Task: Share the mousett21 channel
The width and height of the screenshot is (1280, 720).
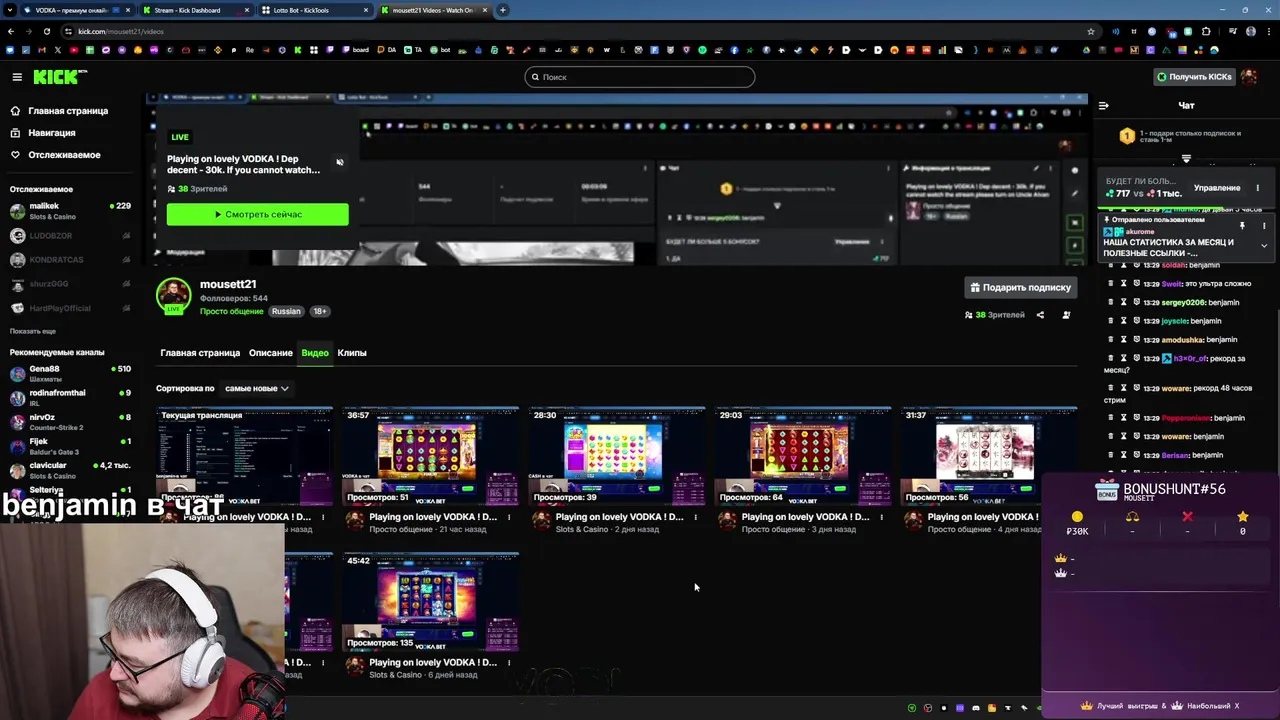Action: coord(1040,315)
